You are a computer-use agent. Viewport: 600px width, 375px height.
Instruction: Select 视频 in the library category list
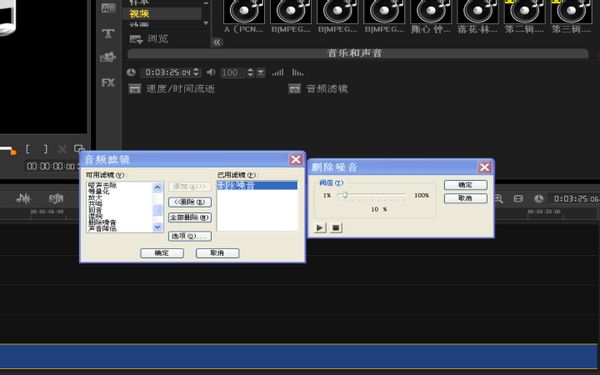[x=139, y=14]
